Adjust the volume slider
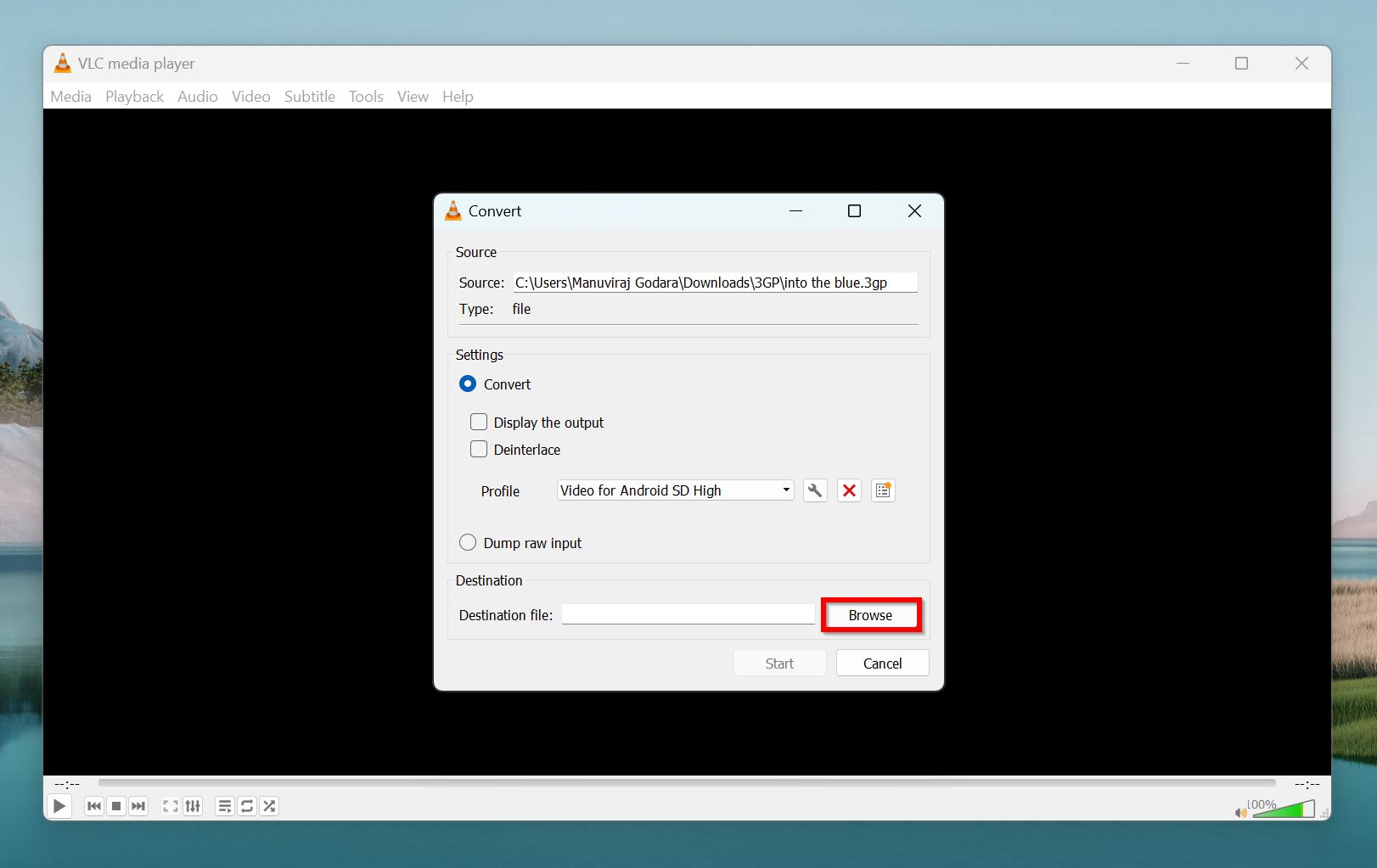The image size is (1377, 868). (1284, 809)
